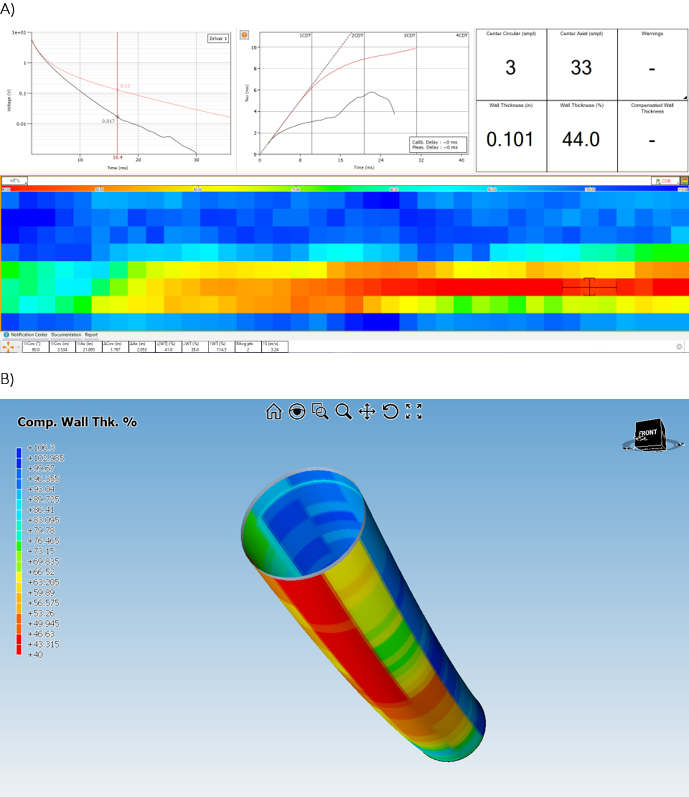Open the Documentation tab
Image resolution: width=689 pixels, height=797 pixels.
click(65, 334)
